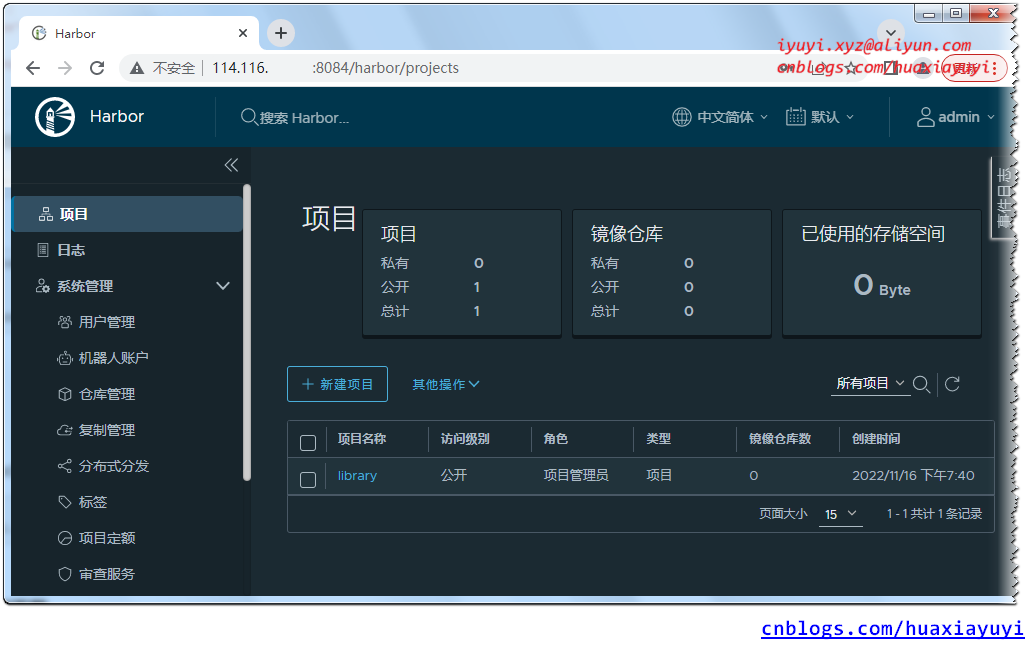Click the user management people icon

64,322
